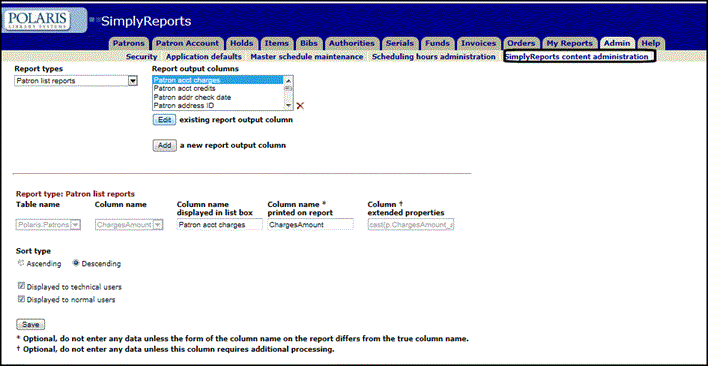This screenshot has height=366, width=708.
Task: Open the Bibs tab
Action: click(x=308, y=43)
